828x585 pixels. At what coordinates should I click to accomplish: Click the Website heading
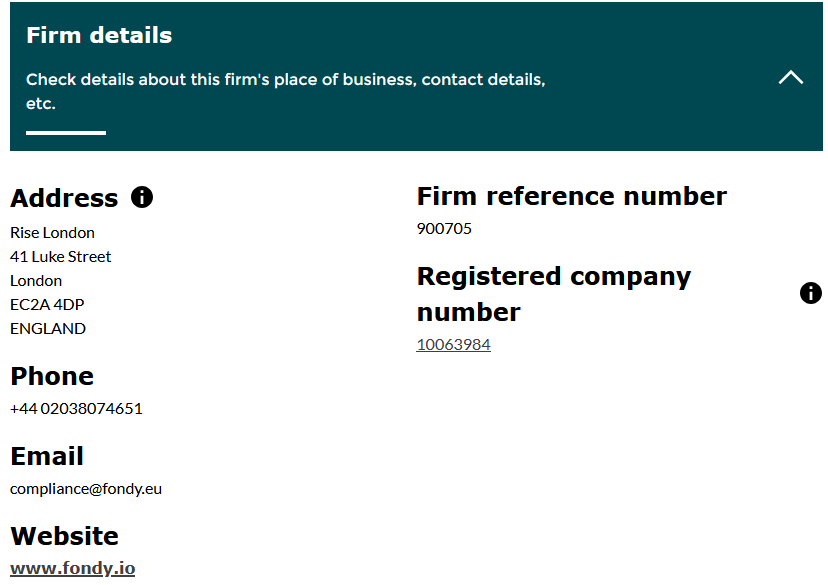64,536
